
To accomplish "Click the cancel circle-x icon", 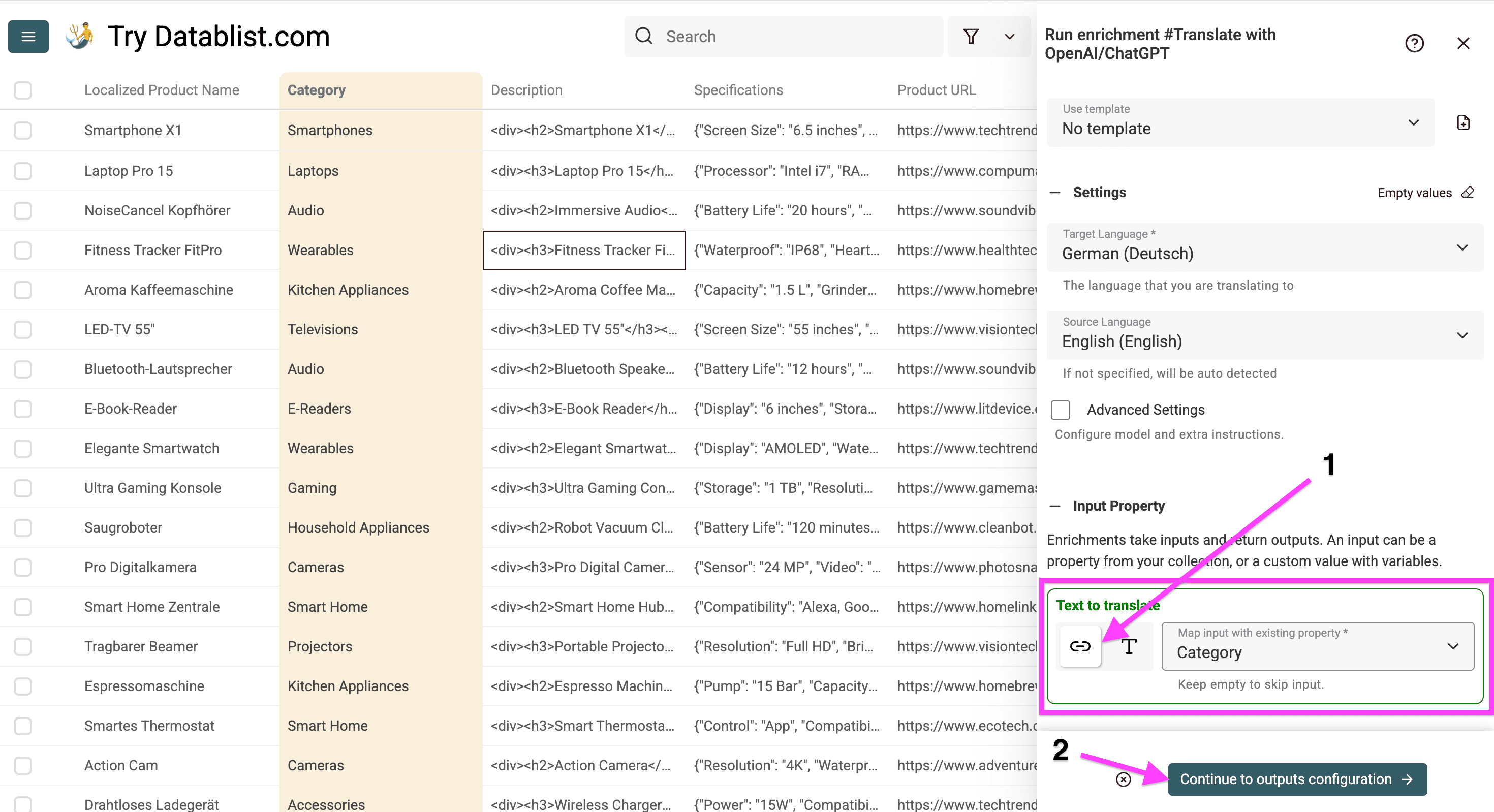I will point(1124,779).
